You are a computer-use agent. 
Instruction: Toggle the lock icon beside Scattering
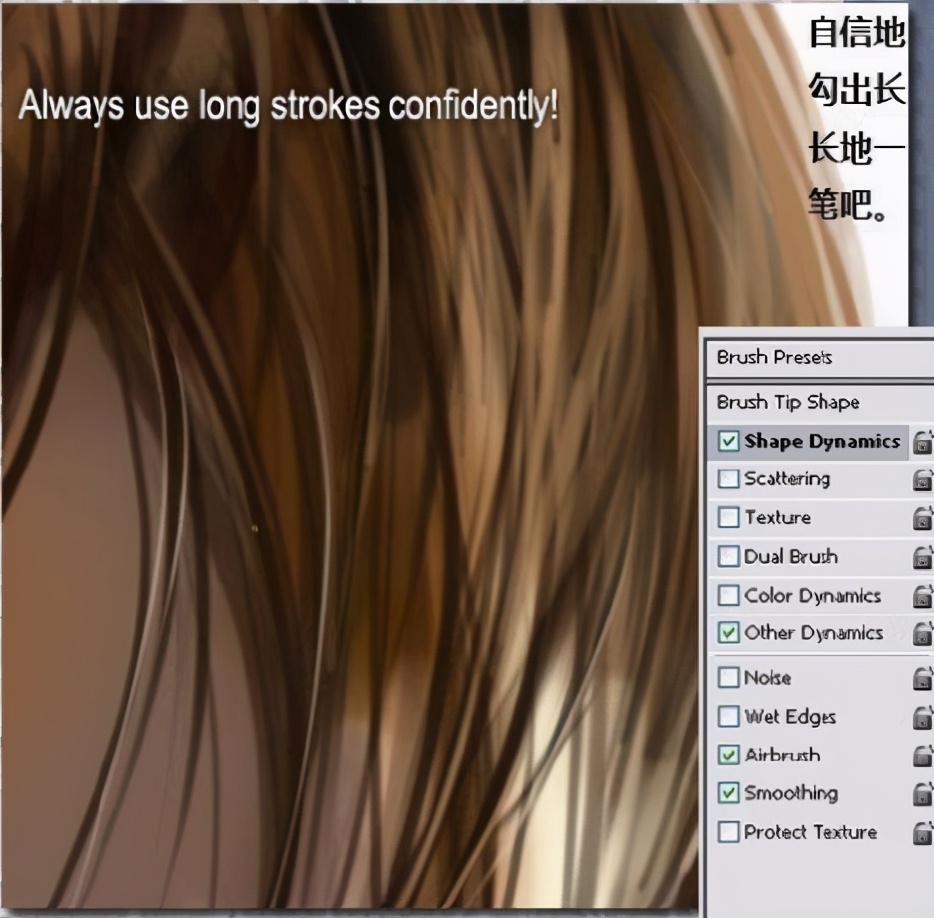[x=923, y=480]
